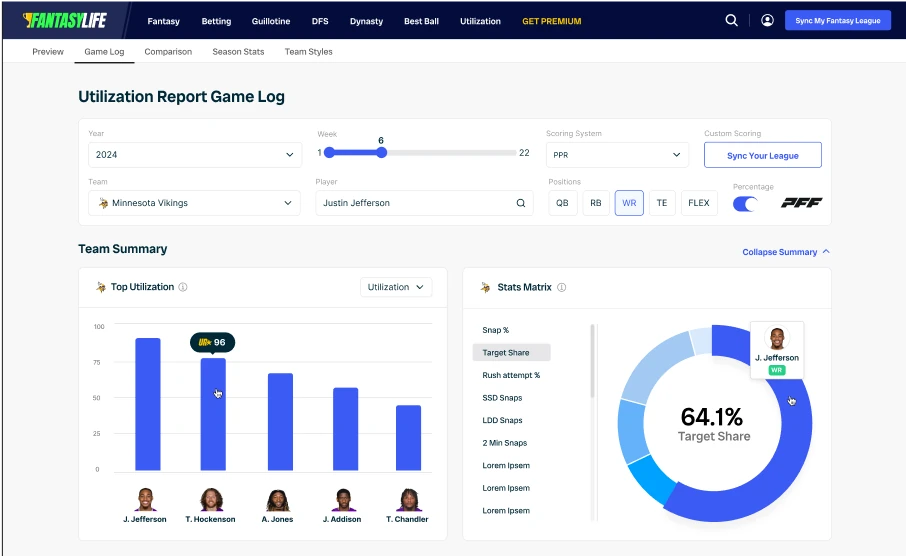This screenshot has height=556, width=906.
Task: Click the info icon beside Top Utilization
Action: (183, 287)
